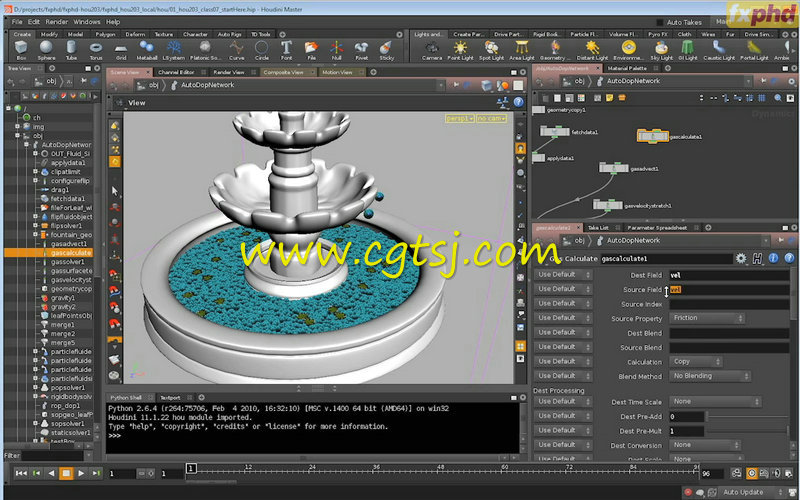The image size is (800, 500).
Task: Open the Render menu
Action: pyautogui.click(x=57, y=22)
